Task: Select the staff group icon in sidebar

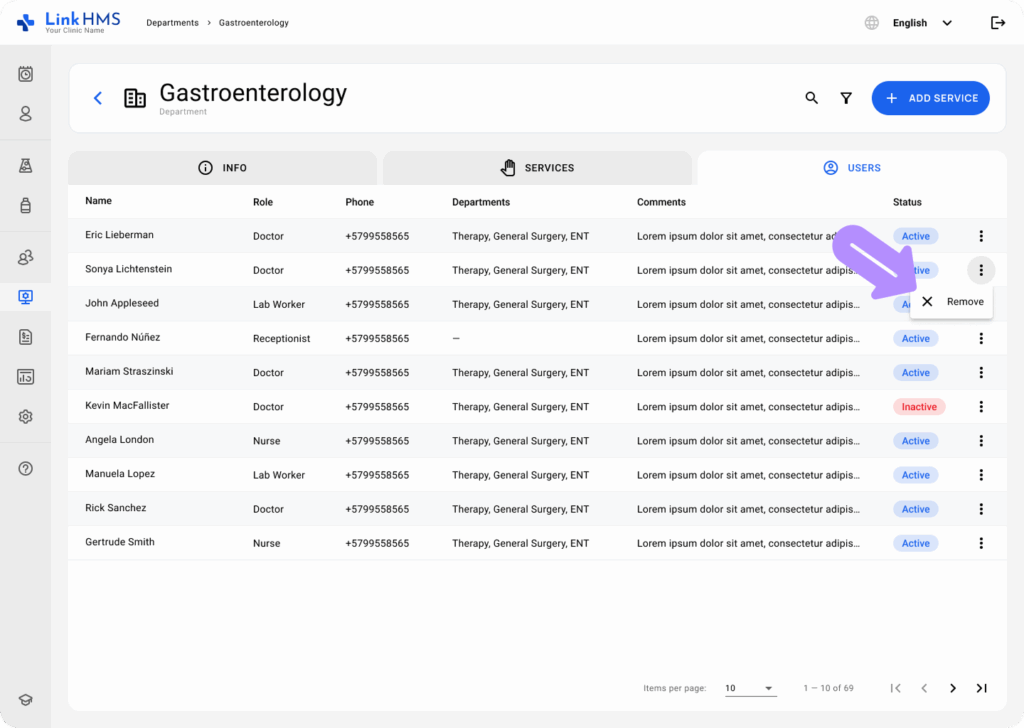Action: coord(25,256)
